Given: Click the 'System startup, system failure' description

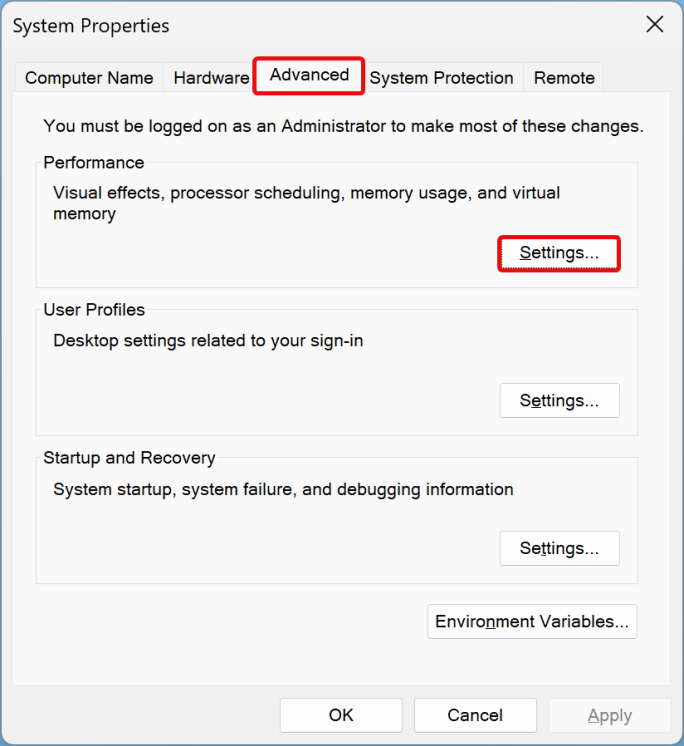Looking at the screenshot, I should click(283, 490).
